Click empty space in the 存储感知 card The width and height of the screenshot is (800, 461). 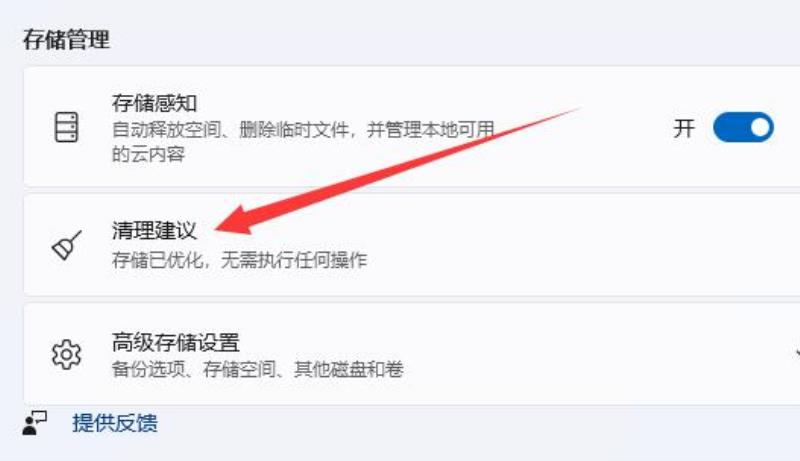[x=587, y=163]
